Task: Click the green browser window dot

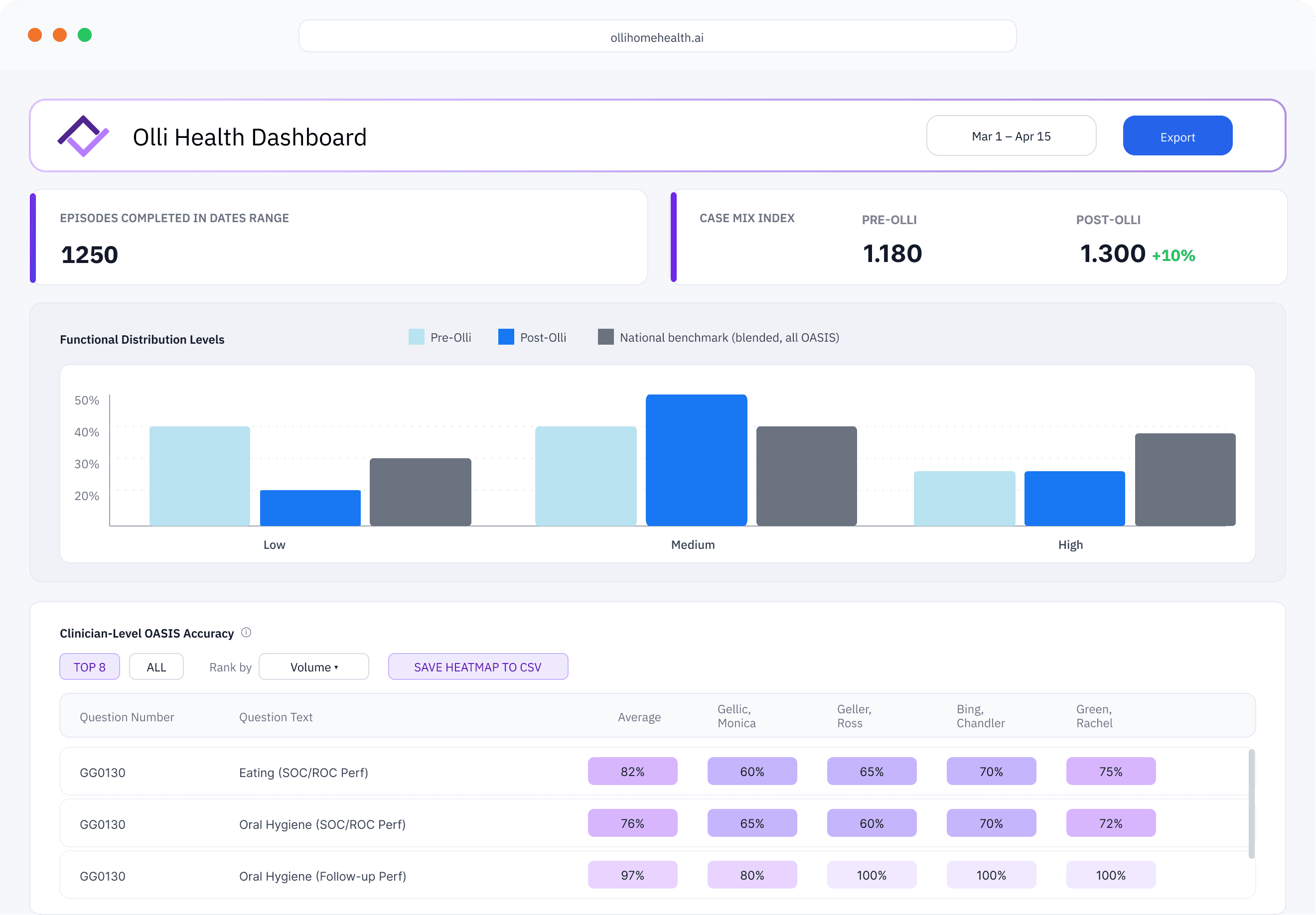Action: click(x=85, y=35)
